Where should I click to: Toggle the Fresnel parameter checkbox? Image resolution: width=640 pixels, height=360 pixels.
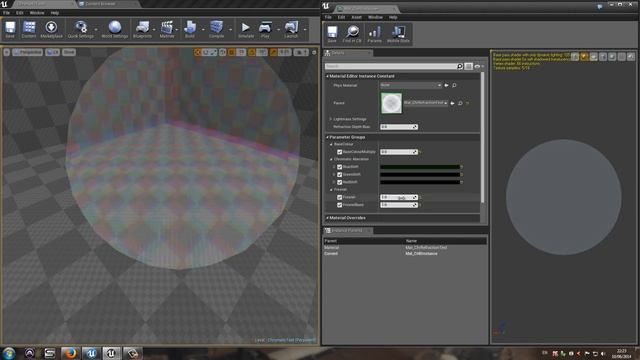340,197
